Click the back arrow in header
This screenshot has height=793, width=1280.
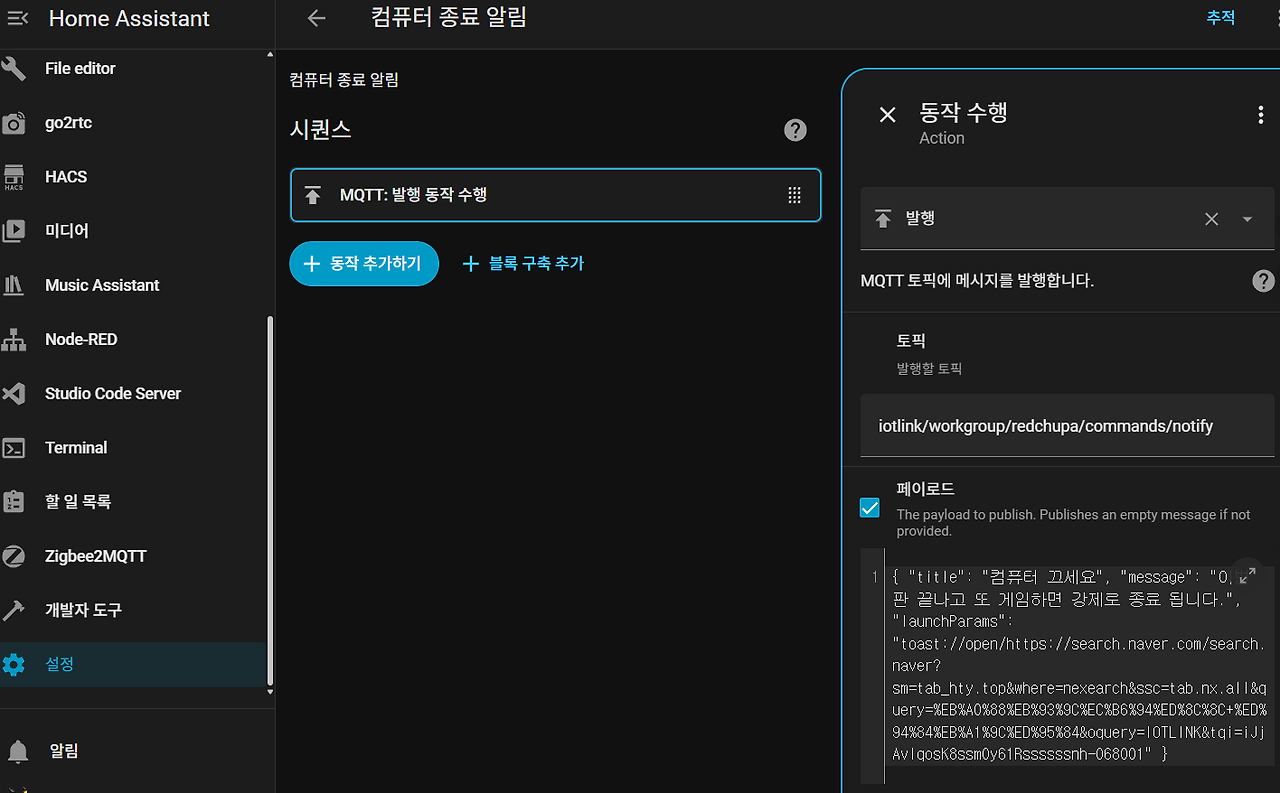click(x=317, y=18)
